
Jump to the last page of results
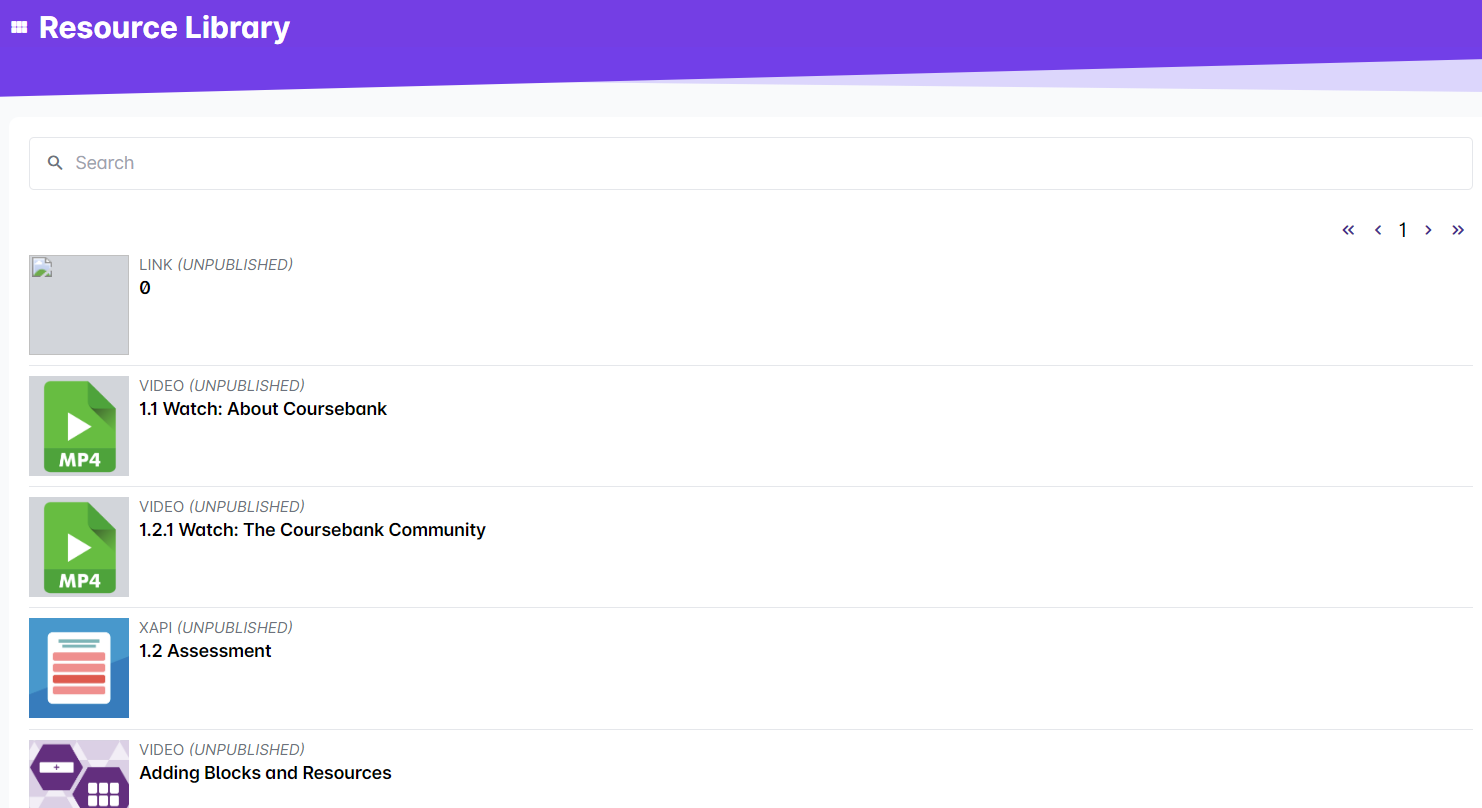point(1458,230)
